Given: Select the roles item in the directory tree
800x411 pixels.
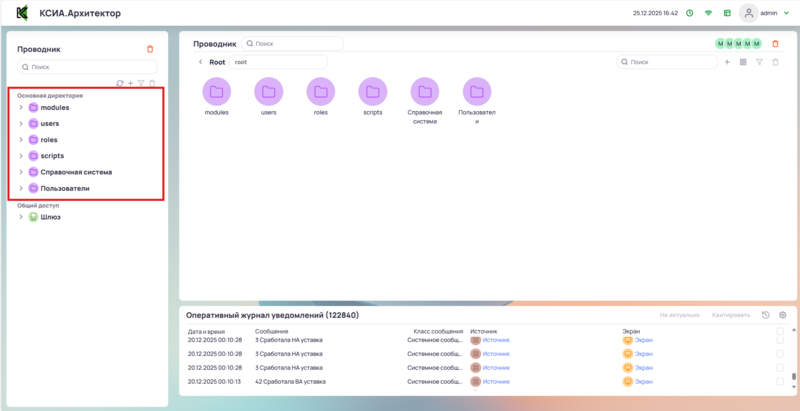Looking at the screenshot, I should (49, 140).
